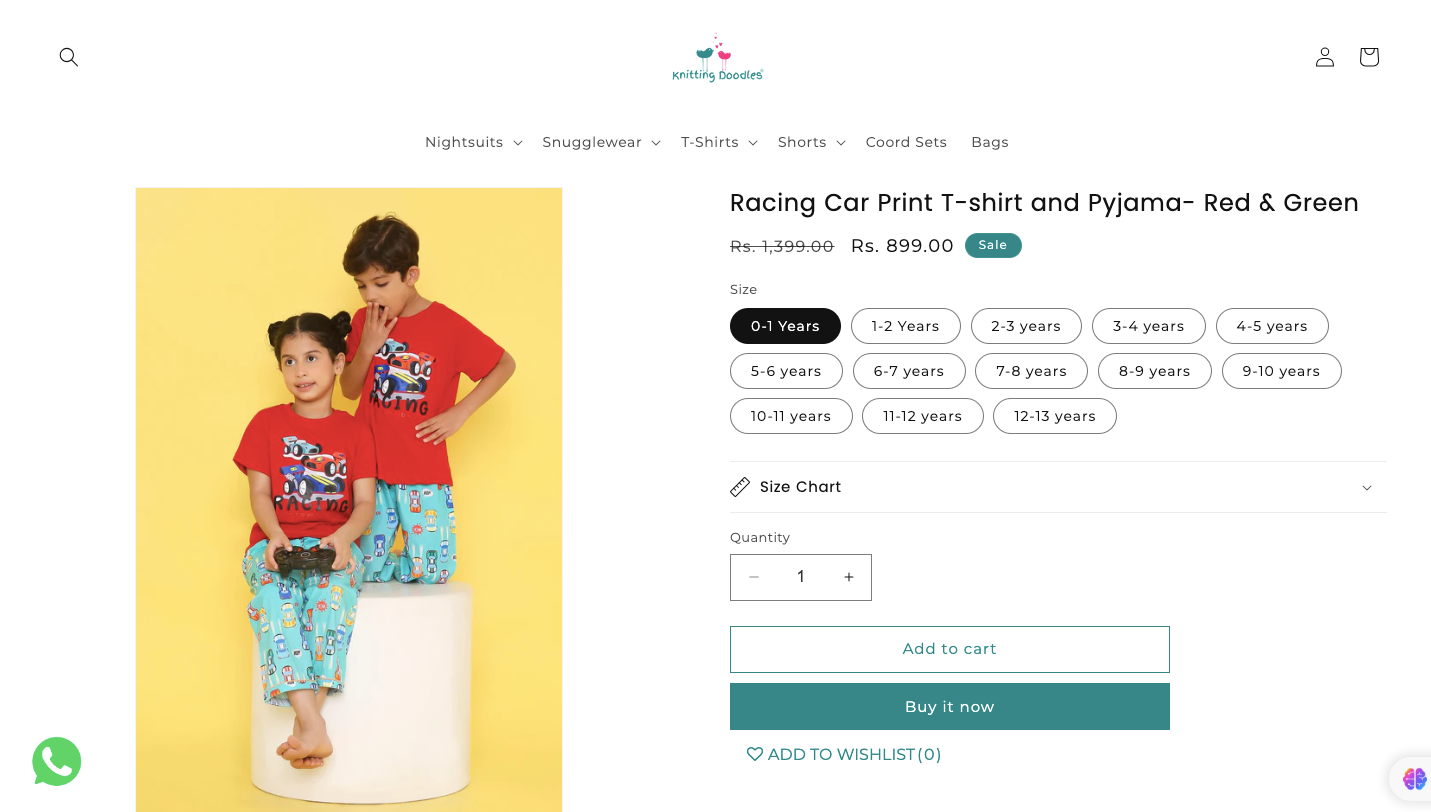1431x812 pixels.
Task: Open the Snugglewear dropdown
Action: tap(601, 142)
